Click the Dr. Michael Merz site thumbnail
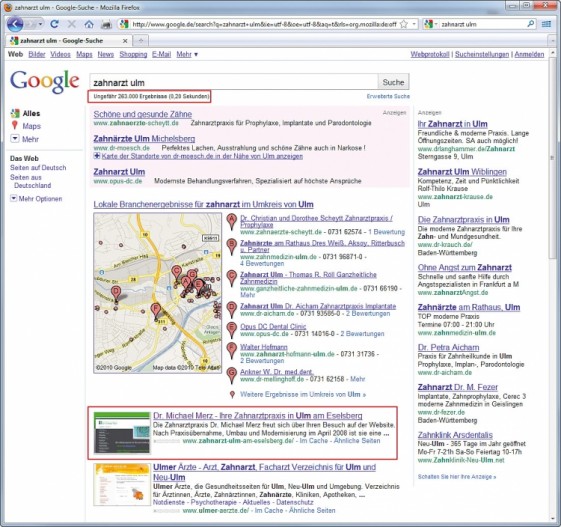561x527 pixels. (122, 433)
